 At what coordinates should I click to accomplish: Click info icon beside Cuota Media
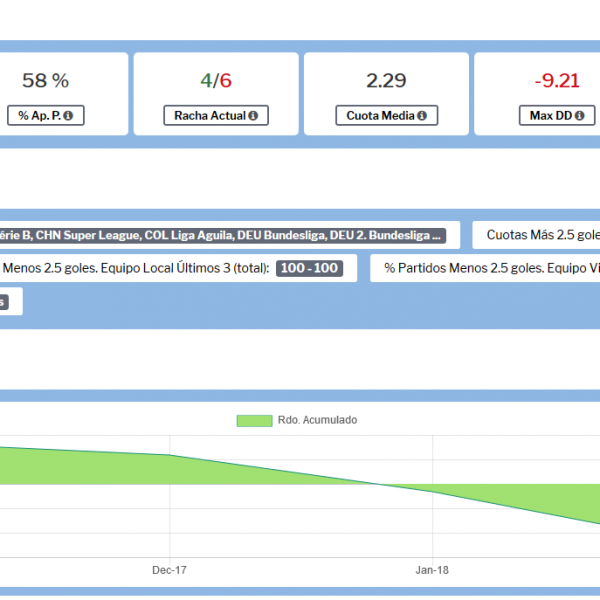tap(422, 116)
